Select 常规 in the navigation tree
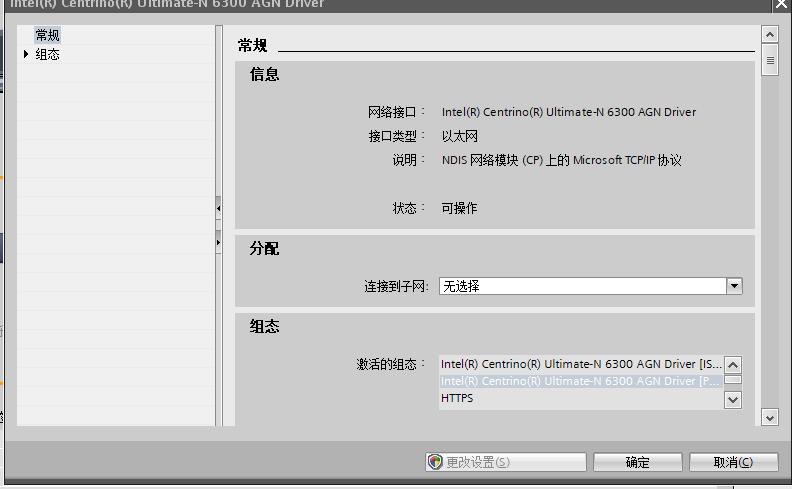This screenshot has width=792, height=489. coord(47,36)
